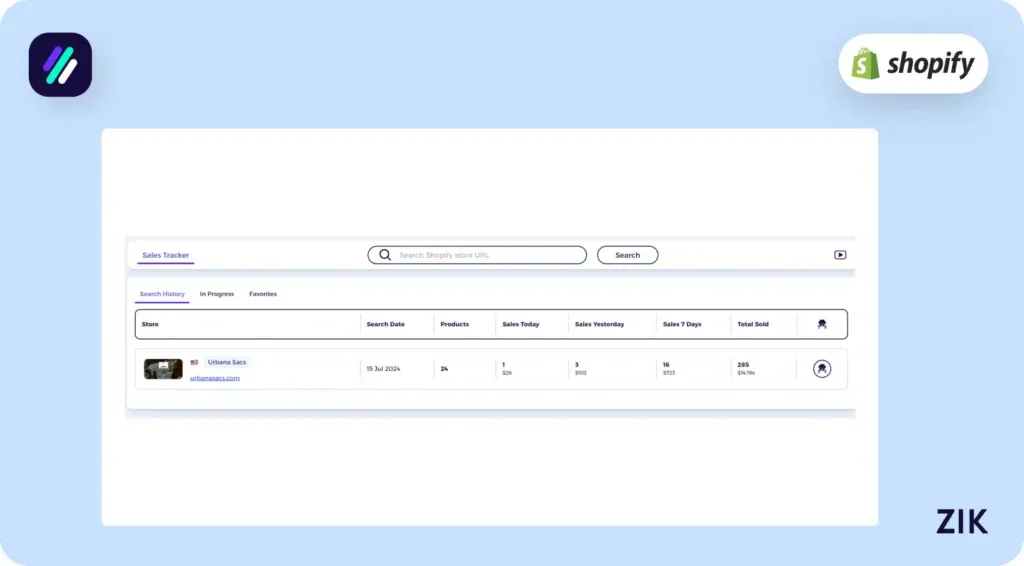Click the ZIK app logo icon
This screenshot has width=1024, height=566.
60,65
